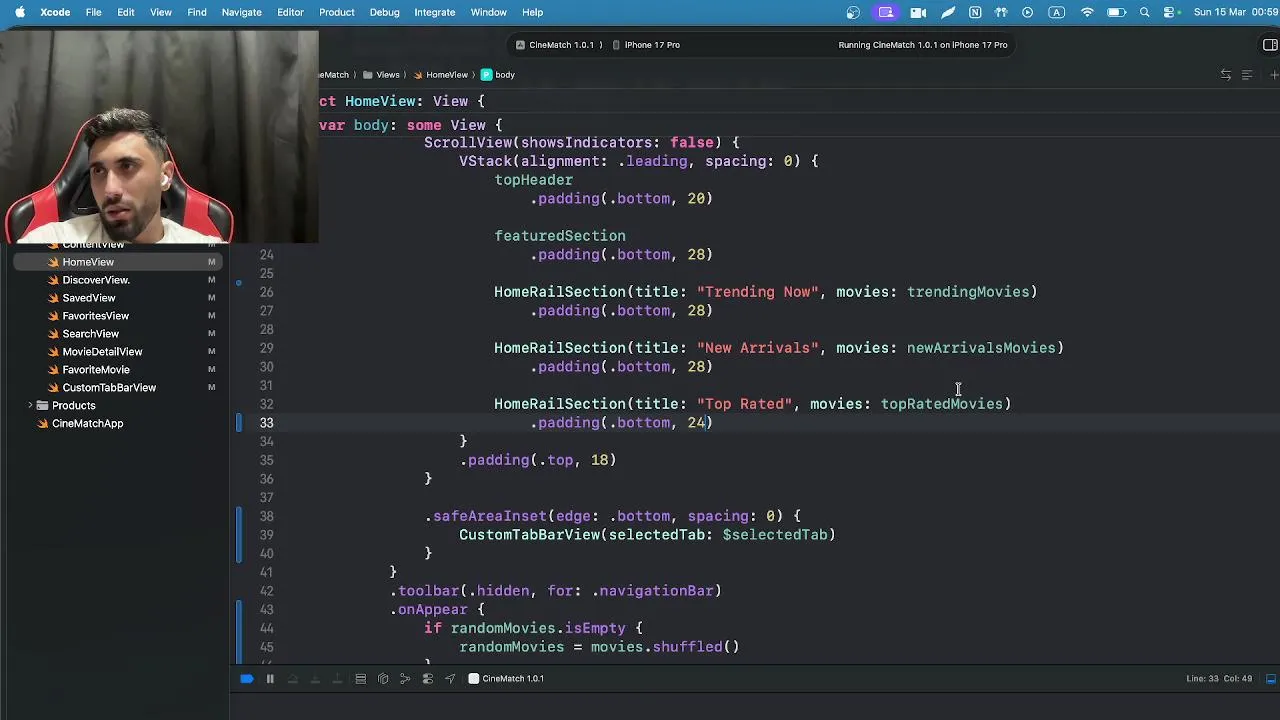Image resolution: width=1280 pixels, height=720 pixels.
Task: Click the Apple logo menu
Action: click(20, 12)
